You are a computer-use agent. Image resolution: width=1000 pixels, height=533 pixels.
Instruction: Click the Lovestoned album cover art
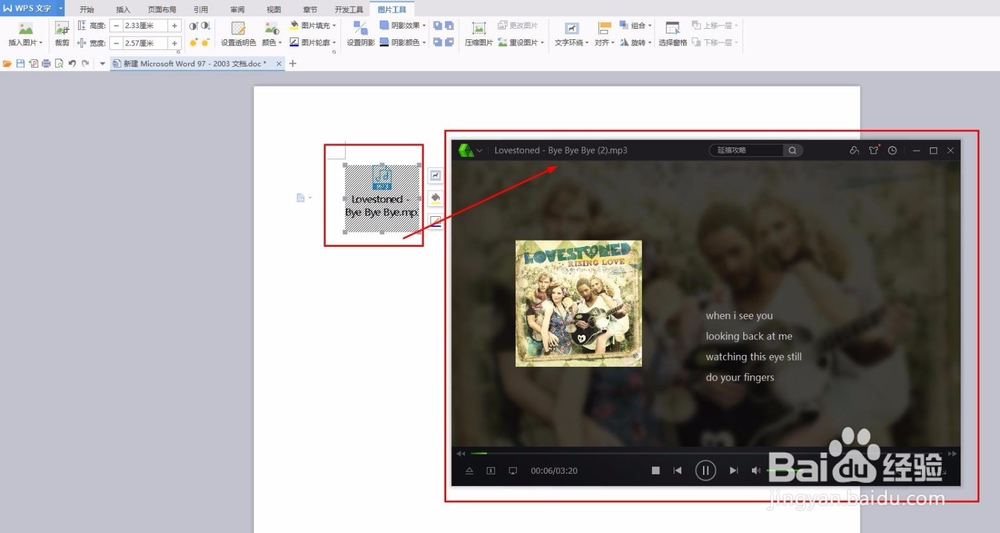[578, 303]
